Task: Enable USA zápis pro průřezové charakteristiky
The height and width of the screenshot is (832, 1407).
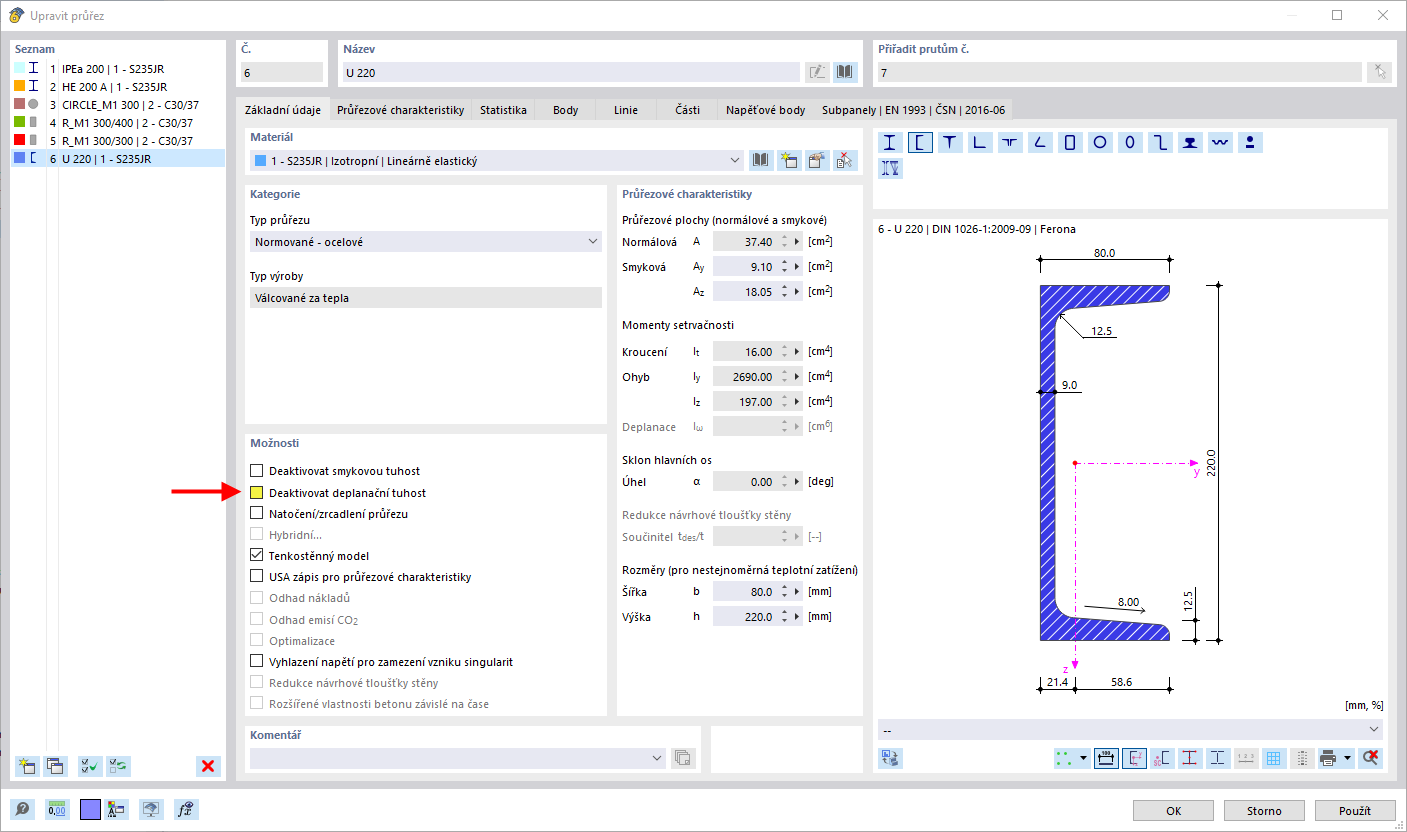Action: click(257, 577)
